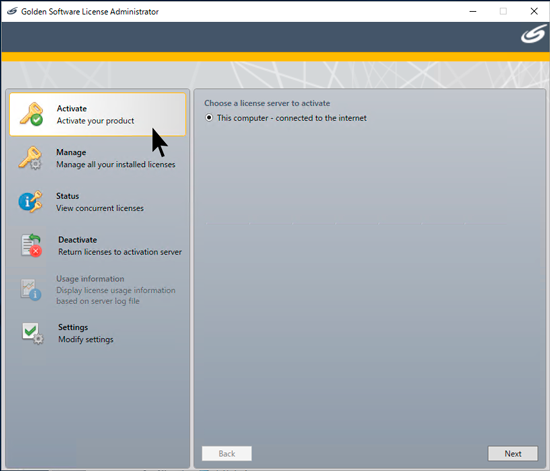Open Manage all your installed licenses

[98, 158]
